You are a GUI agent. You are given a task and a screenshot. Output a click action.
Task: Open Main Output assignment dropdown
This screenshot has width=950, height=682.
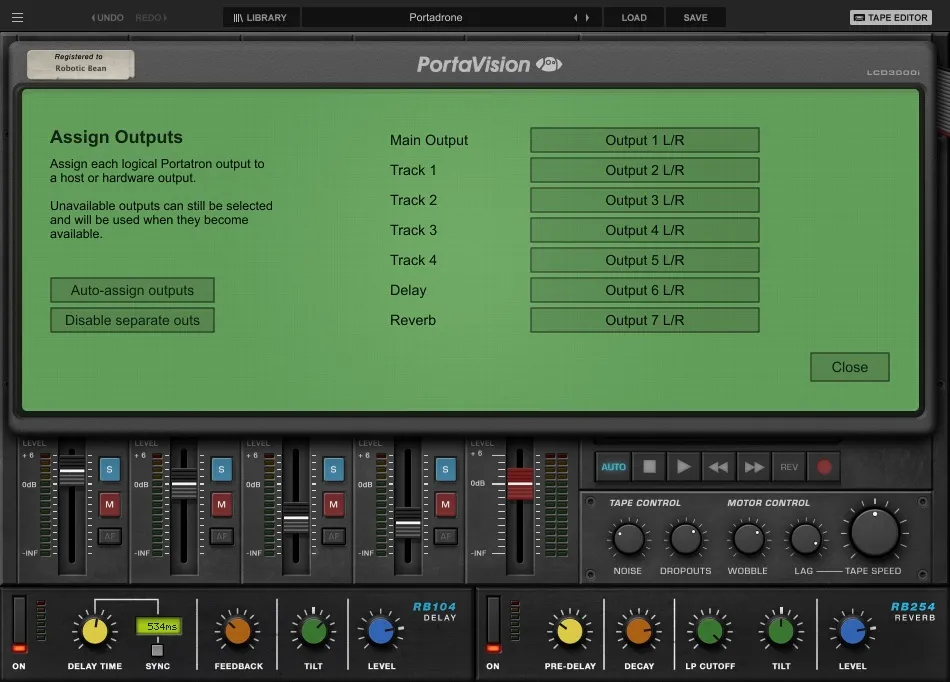[645, 140]
